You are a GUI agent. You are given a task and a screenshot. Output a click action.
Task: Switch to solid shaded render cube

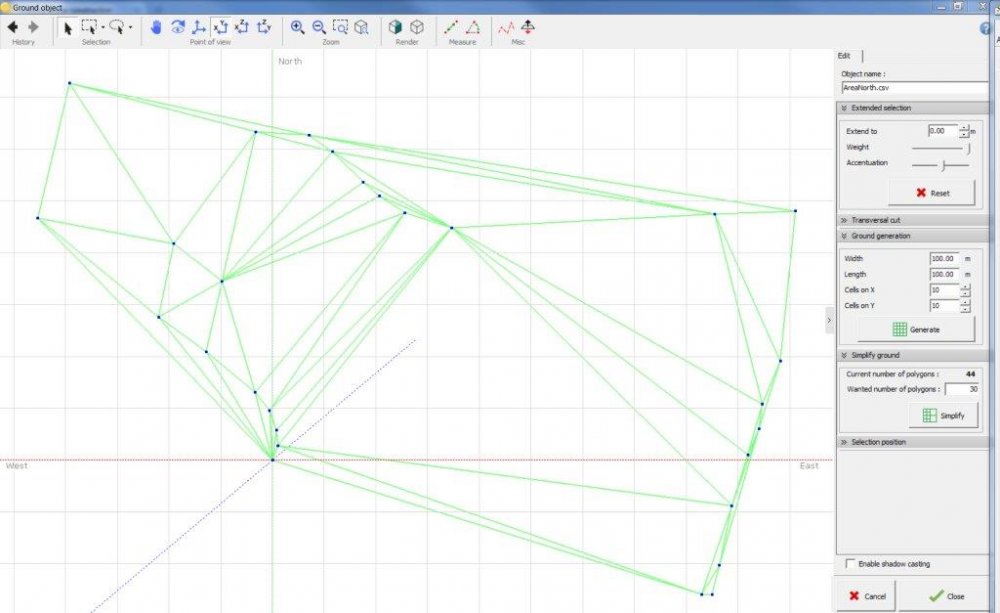pos(396,28)
